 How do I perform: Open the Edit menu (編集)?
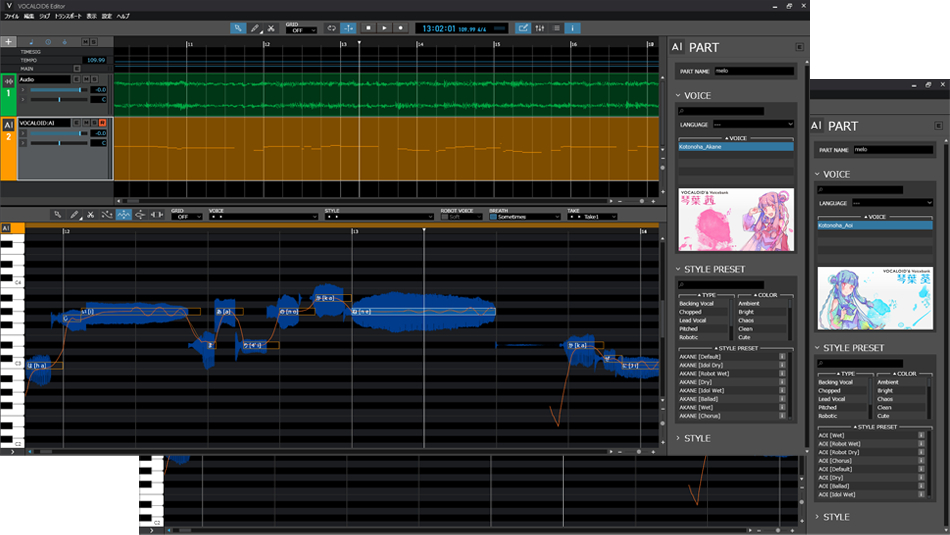tap(29, 16)
